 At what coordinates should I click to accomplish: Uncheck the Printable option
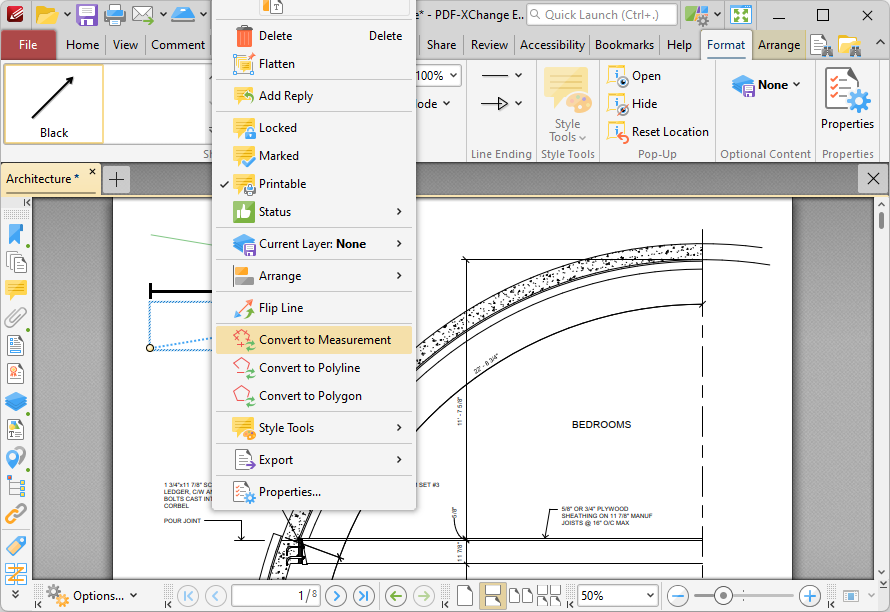click(313, 184)
